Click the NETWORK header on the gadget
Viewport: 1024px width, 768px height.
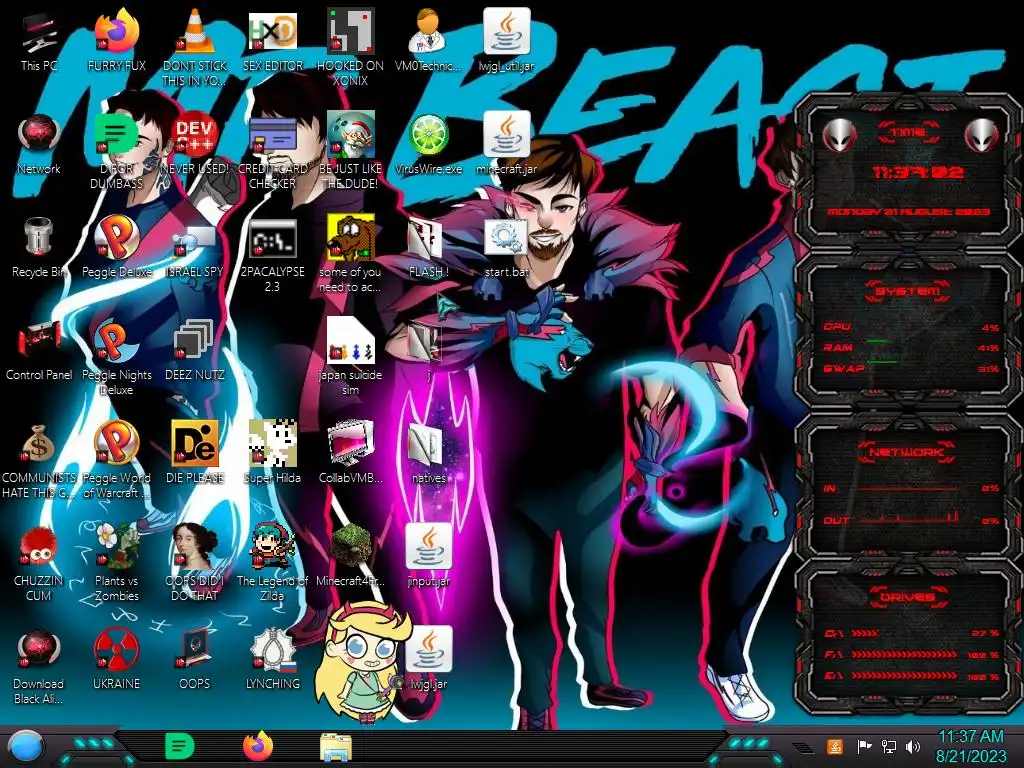pyautogui.click(x=907, y=452)
